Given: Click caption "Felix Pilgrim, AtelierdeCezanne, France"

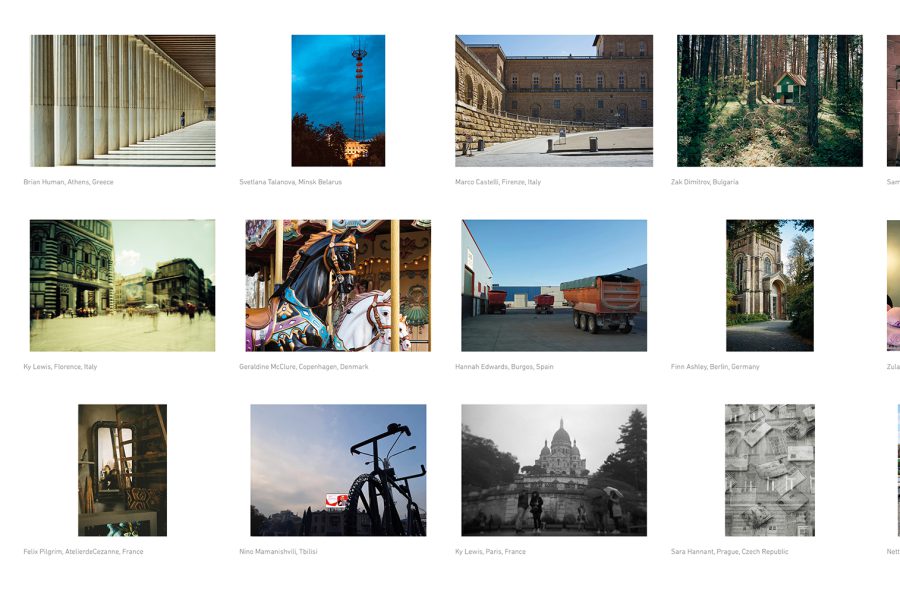Looking at the screenshot, I should click(83, 552).
